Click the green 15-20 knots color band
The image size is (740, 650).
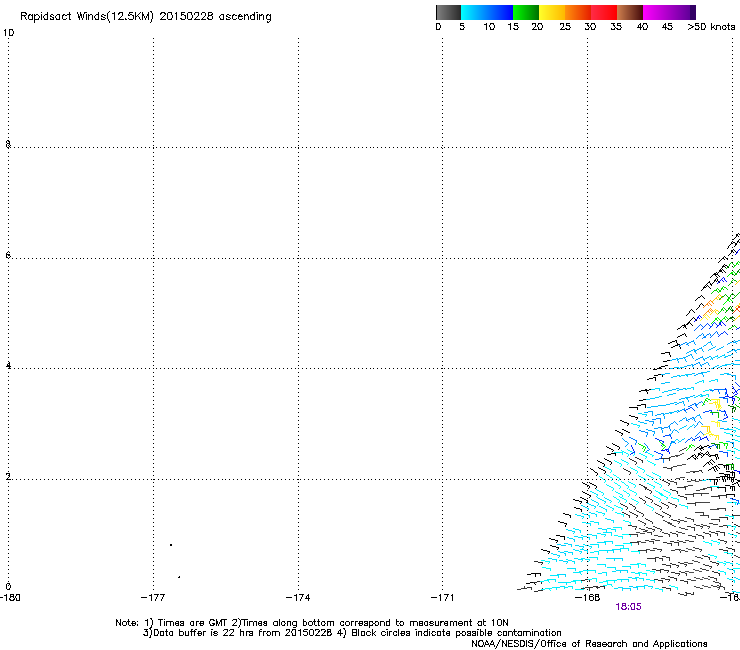pyautogui.click(x=526, y=12)
